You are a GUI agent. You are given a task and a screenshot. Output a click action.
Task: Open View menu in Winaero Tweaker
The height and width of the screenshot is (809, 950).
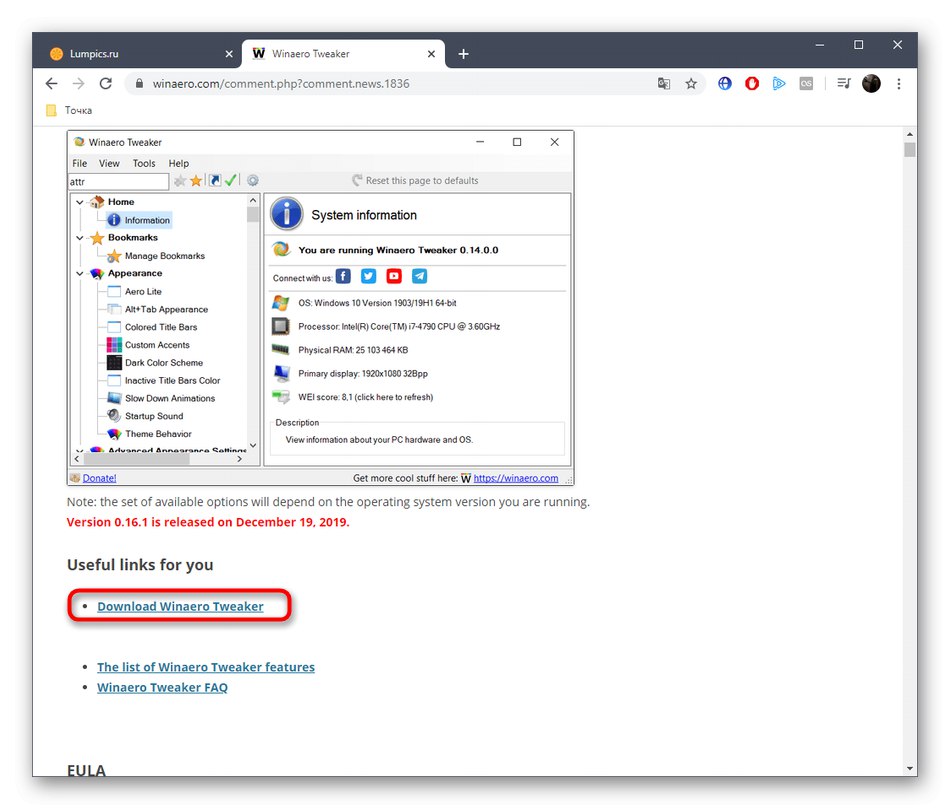[109, 163]
